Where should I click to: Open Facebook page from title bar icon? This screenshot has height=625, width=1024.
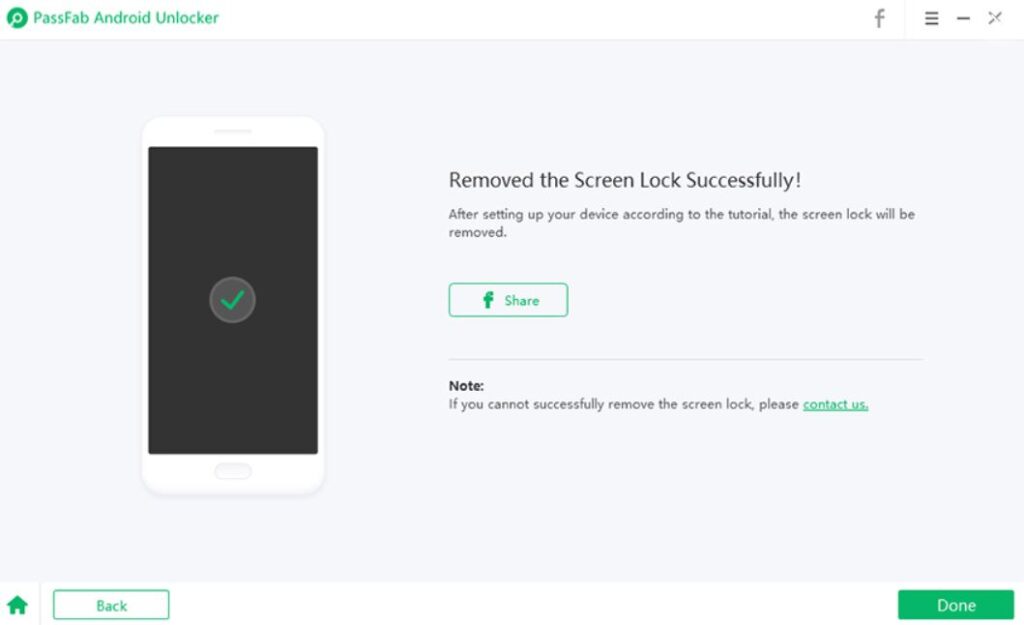click(880, 18)
